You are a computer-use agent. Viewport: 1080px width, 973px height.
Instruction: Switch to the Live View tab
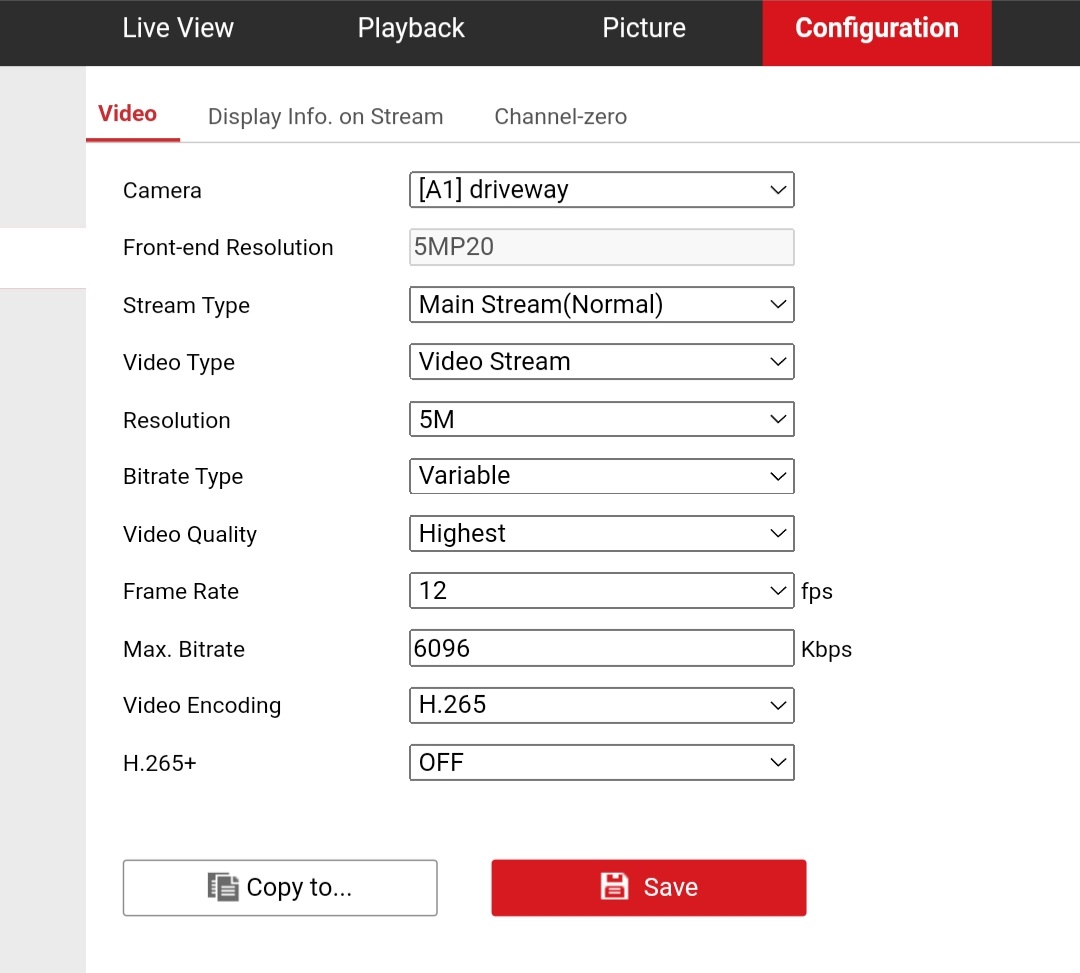[178, 28]
